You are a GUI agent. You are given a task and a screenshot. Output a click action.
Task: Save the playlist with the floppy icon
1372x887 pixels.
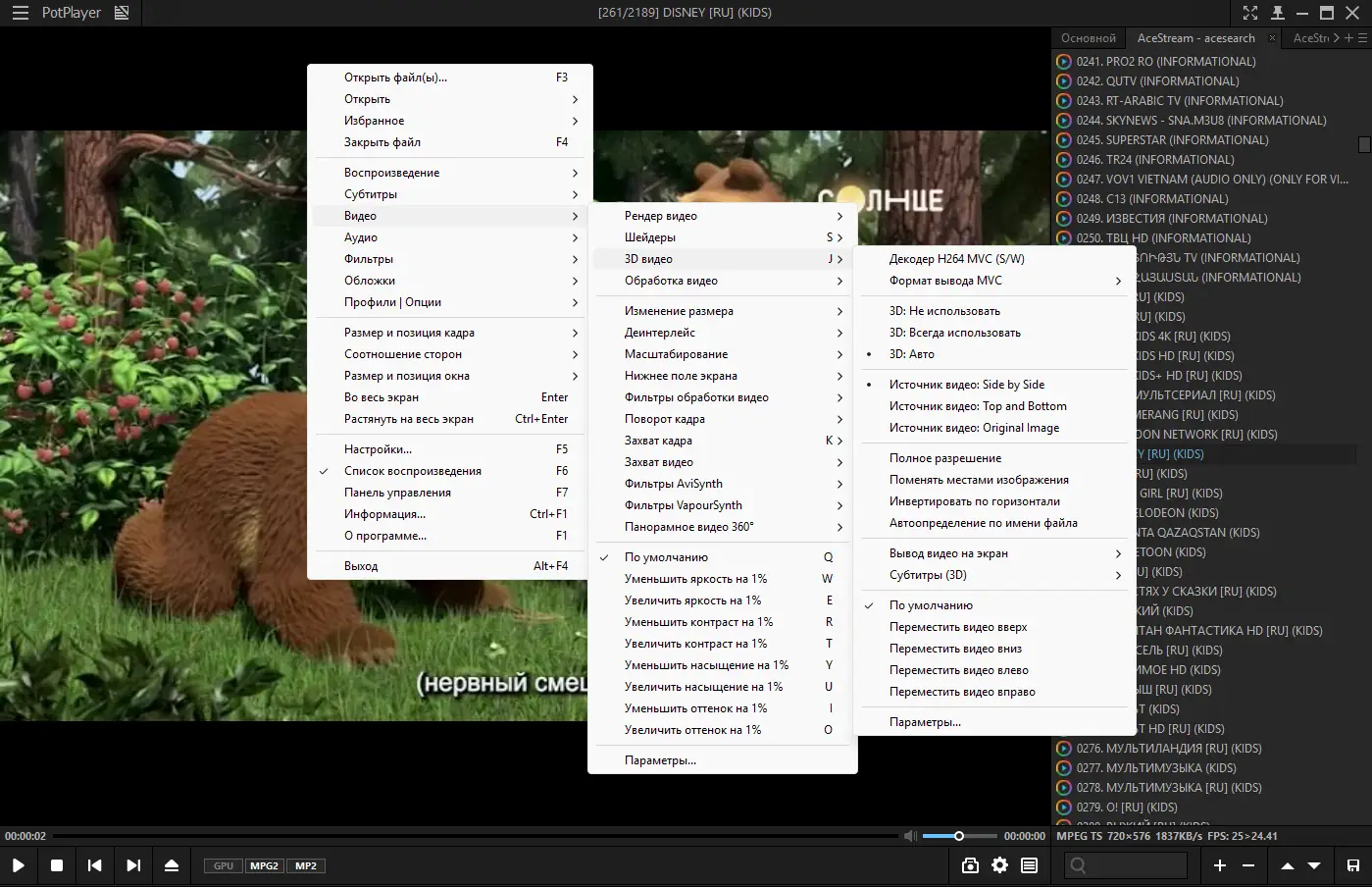click(x=1353, y=865)
